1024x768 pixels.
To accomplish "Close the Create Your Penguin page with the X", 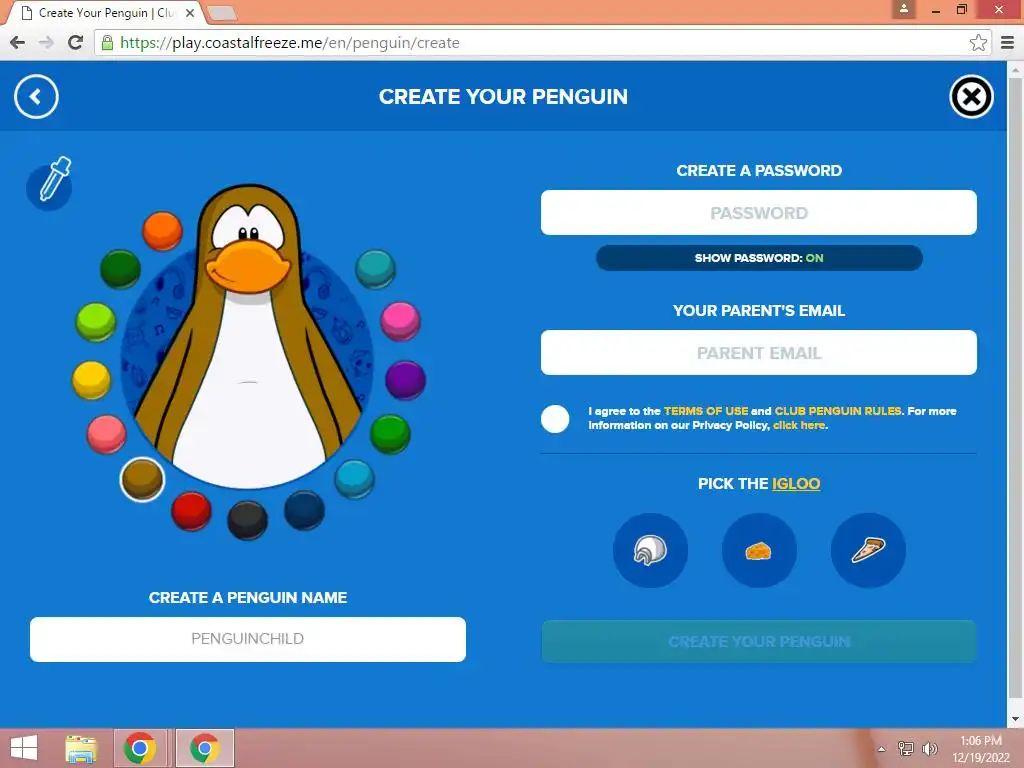I will pos(971,97).
